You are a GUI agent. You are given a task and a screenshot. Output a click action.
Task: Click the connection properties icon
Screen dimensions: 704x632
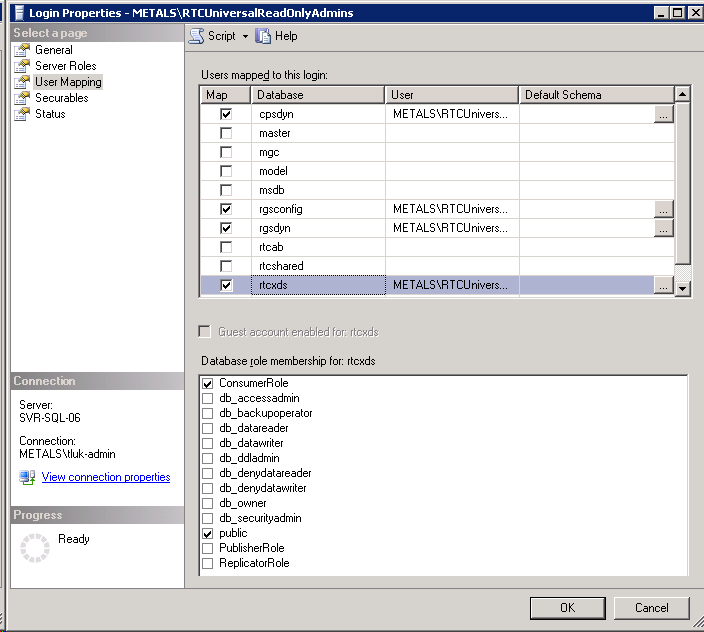pos(27,477)
